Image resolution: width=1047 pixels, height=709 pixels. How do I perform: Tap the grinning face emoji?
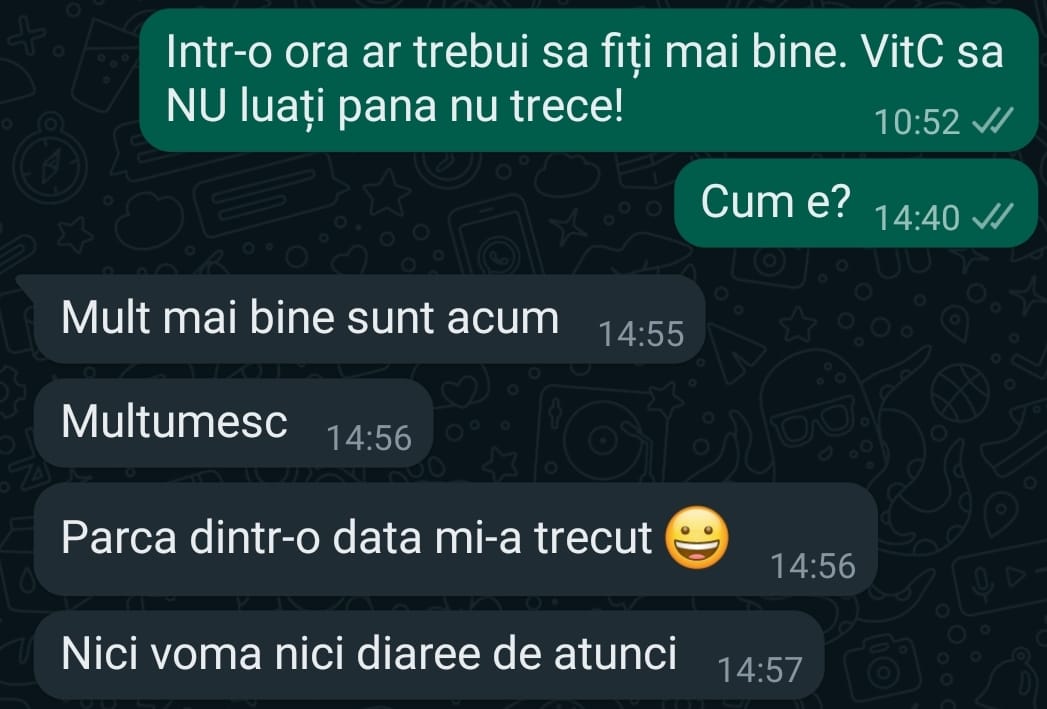[x=696, y=537]
